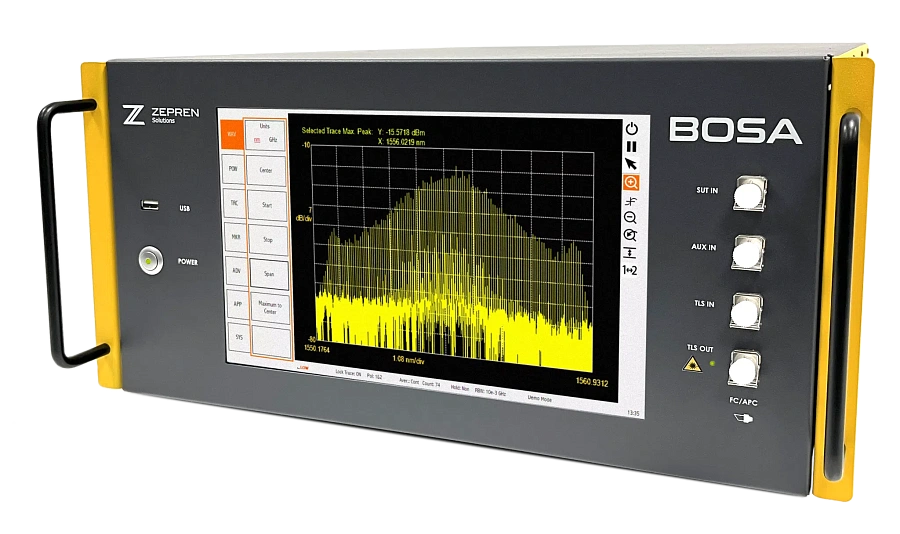
Task: Click the 13:35 clock on the screen
Action: click(633, 413)
